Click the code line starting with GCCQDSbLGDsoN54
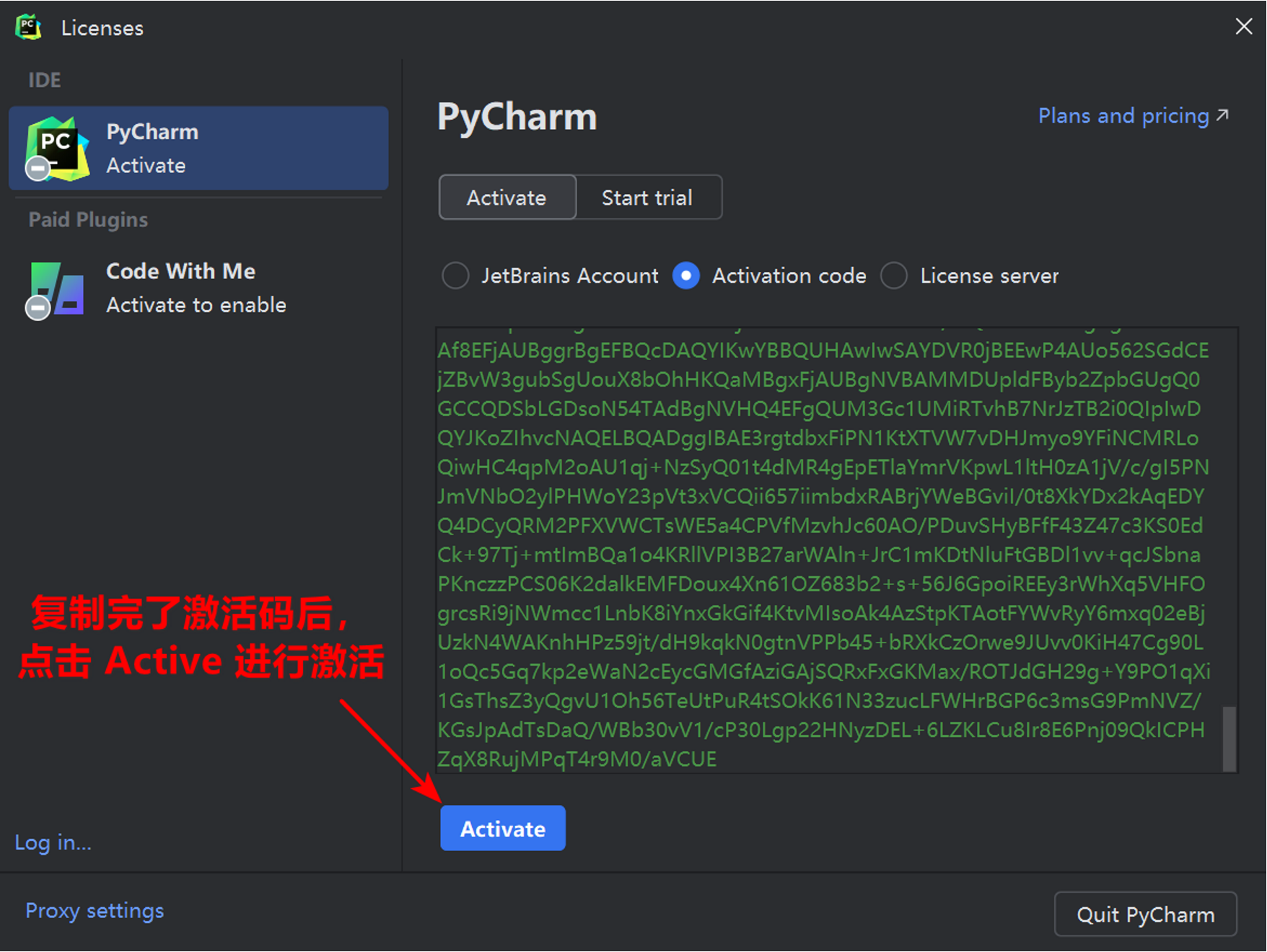Image resolution: width=1267 pixels, height=952 pixels. (x=819, y=409)
